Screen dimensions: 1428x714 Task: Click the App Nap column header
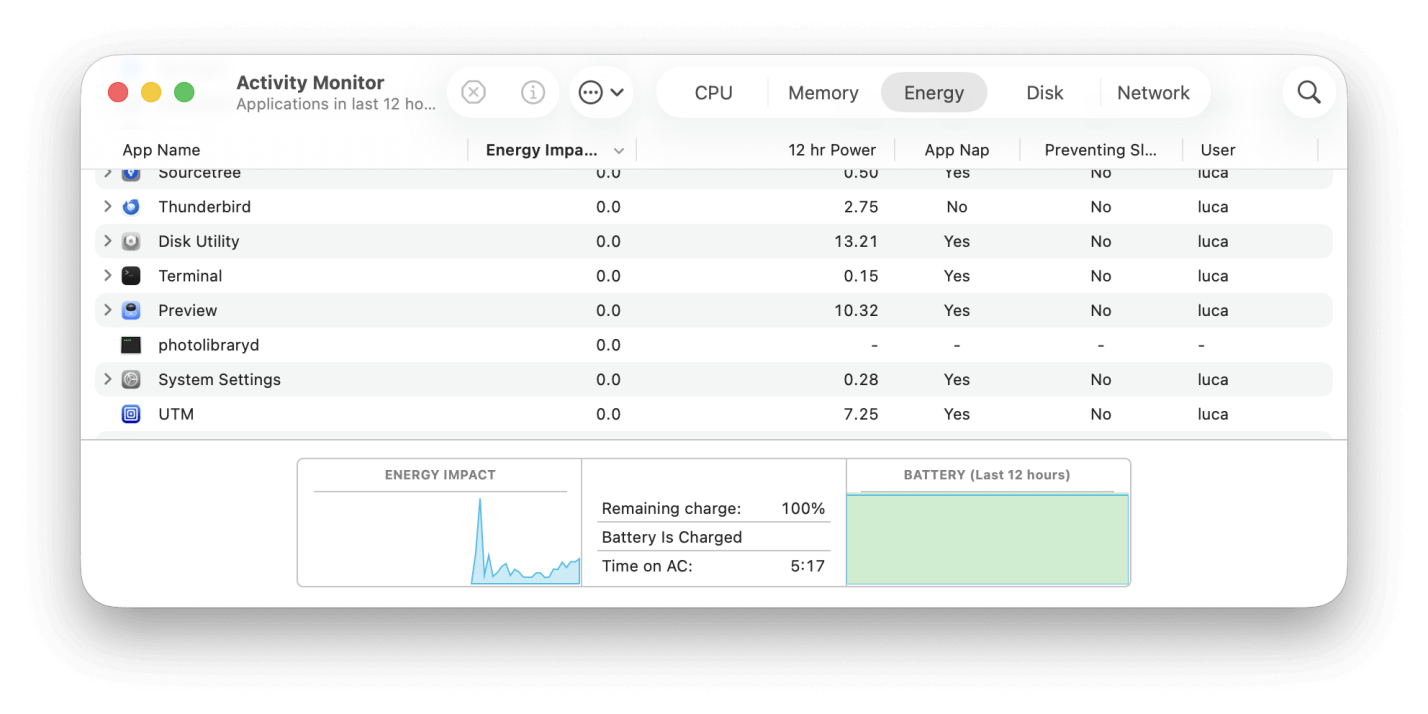(x=956, y=150)
